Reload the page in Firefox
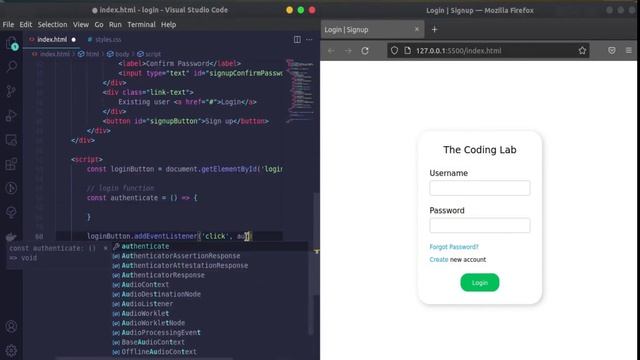 point(365,51)
